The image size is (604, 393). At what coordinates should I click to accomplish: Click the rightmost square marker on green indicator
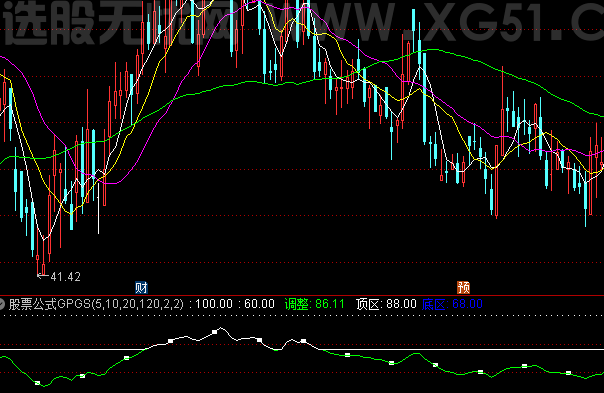568,373
